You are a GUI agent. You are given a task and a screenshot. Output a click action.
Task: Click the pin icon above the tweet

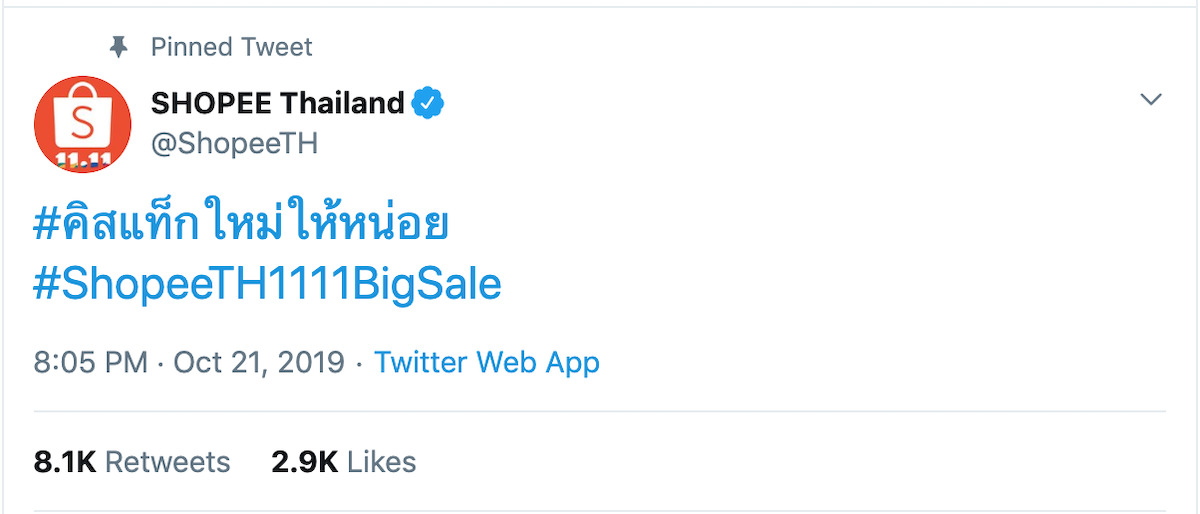click(x=119, y=47)
